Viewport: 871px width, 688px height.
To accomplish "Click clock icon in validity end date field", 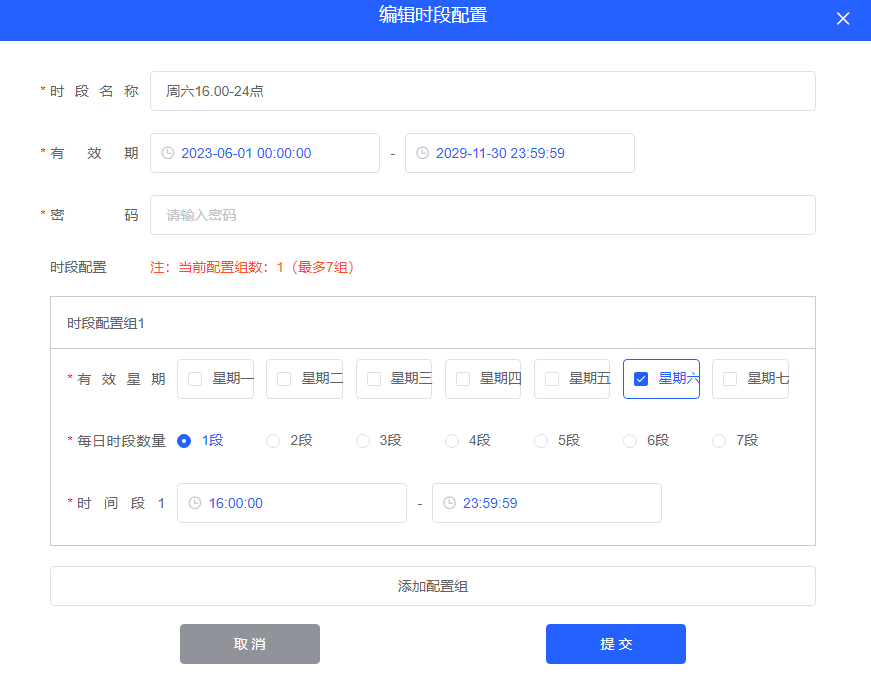I will [x=422, y=153].
